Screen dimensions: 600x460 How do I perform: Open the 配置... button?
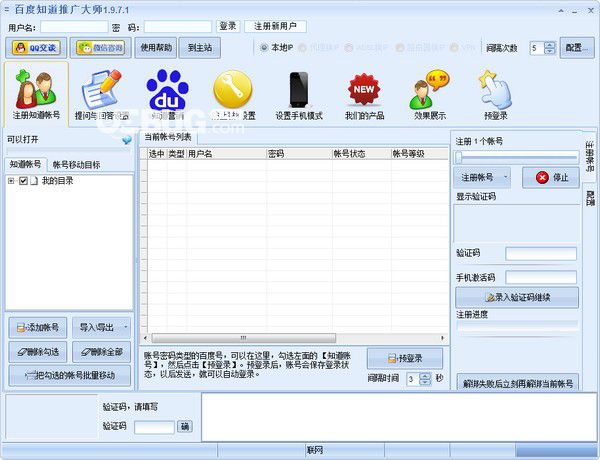(x=577, y=48)
